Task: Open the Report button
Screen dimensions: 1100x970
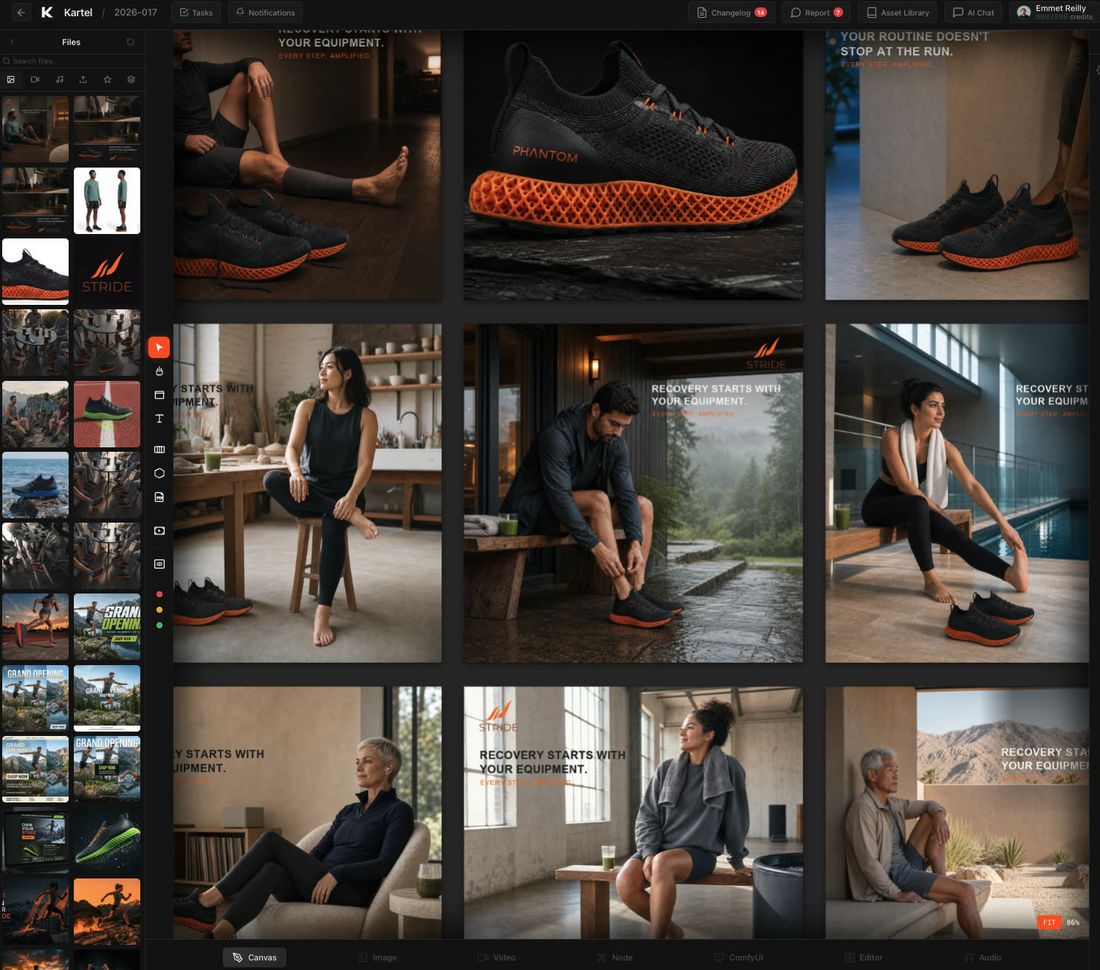Action: (817, 13)
